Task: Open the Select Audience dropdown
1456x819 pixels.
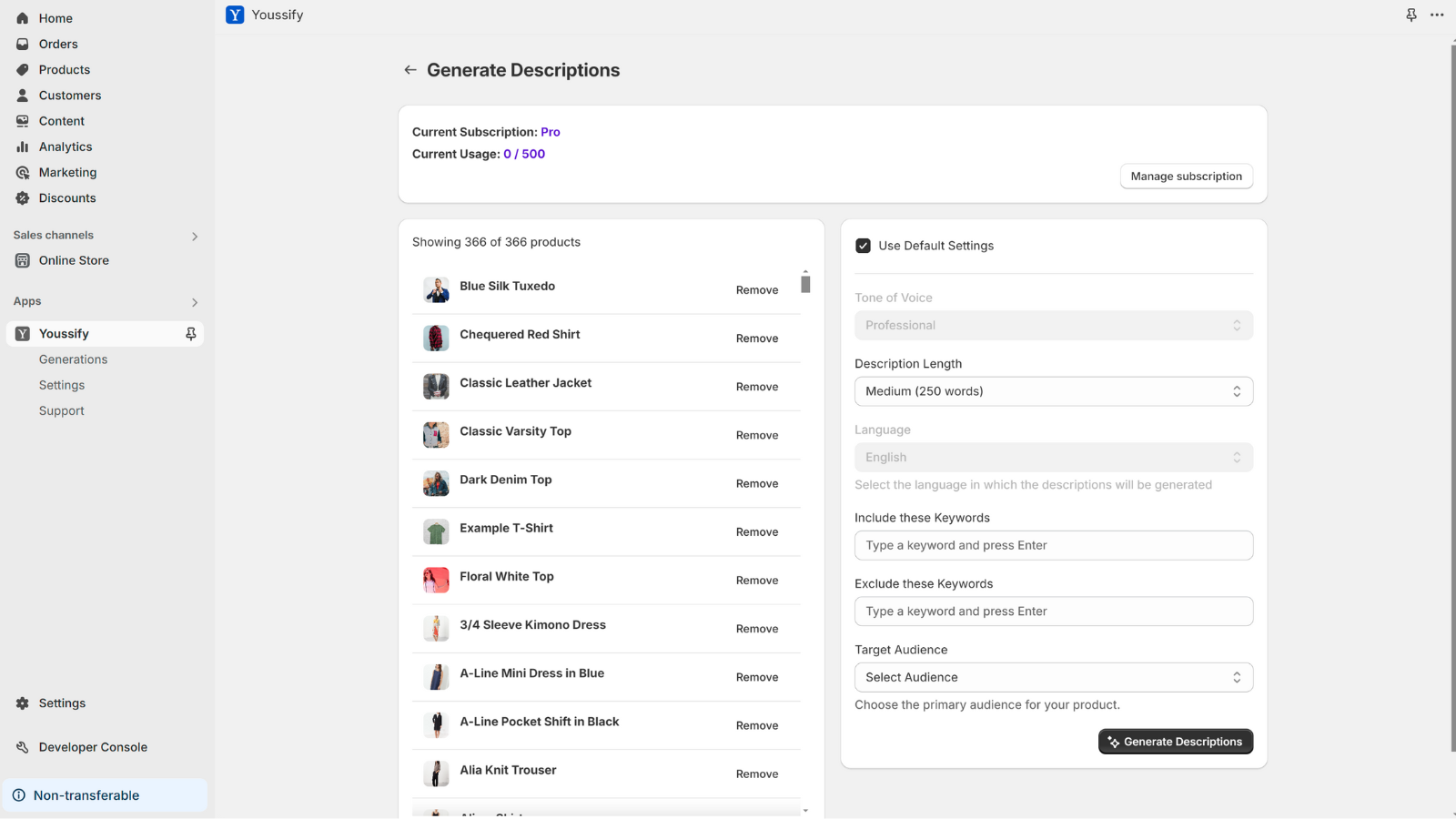Action: pyautogui.click(x=1053, y=677)
